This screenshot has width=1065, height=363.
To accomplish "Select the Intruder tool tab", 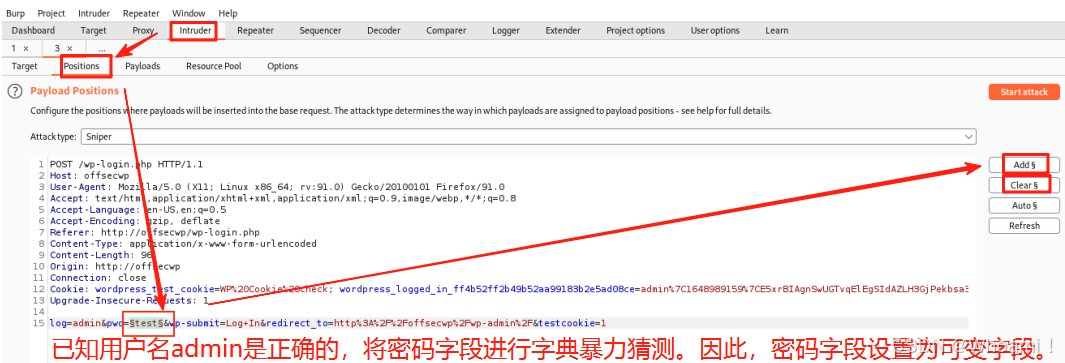I will click(x=195, y=31).
